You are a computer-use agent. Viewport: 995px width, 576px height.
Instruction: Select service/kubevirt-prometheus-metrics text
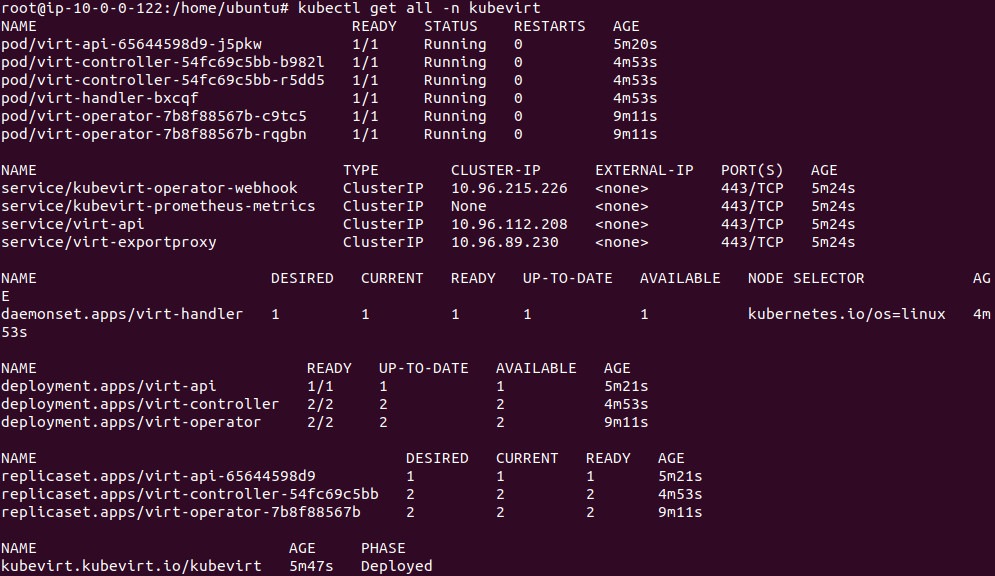(x=158, y=206)
